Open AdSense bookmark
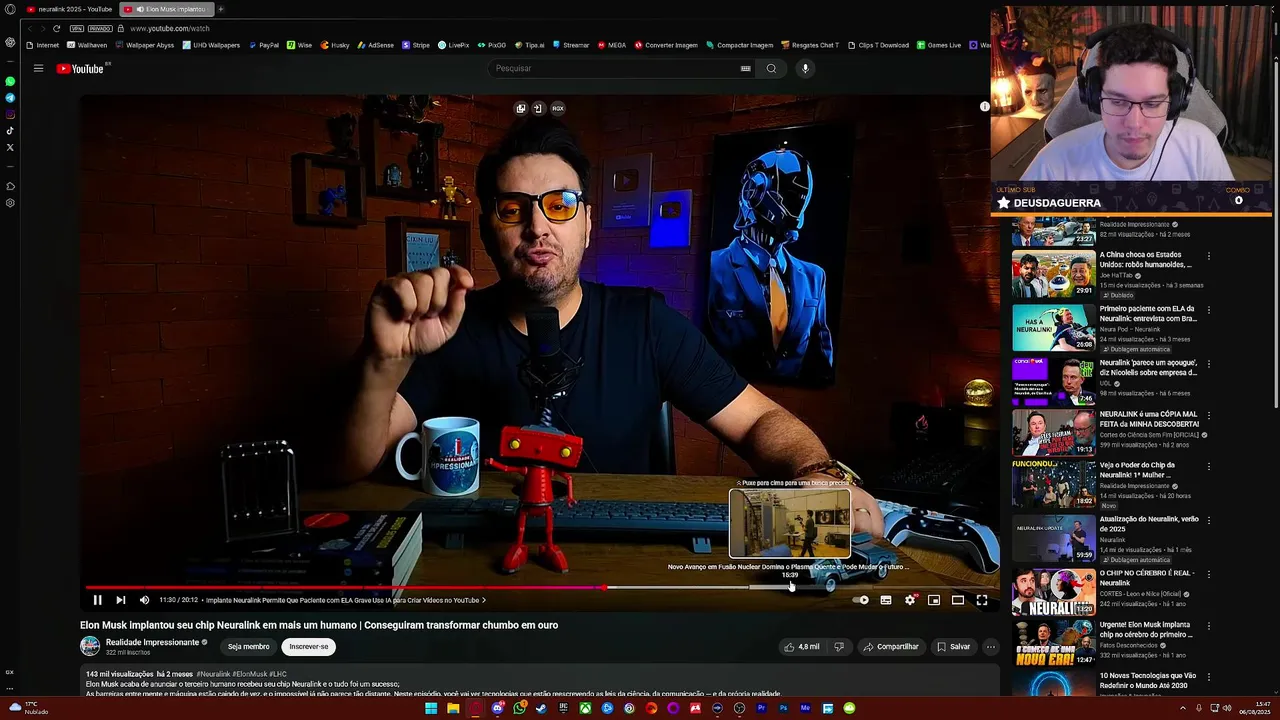This screenshot has width=1280, height=720. point(375,45)
